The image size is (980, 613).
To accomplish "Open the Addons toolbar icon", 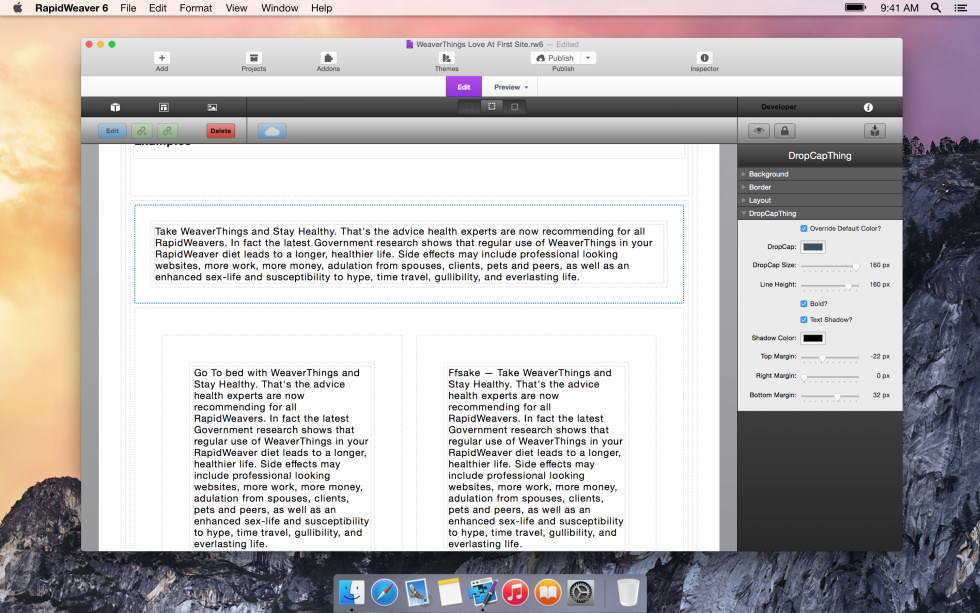I will click(x=328, y=58).
